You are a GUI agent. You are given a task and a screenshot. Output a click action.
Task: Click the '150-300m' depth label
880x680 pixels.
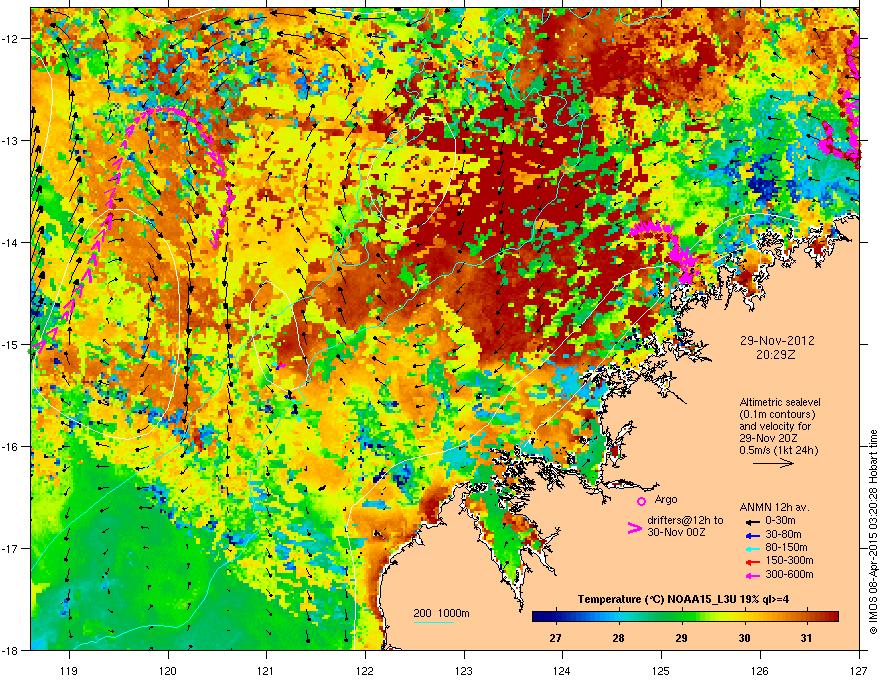tap(789, 561)
